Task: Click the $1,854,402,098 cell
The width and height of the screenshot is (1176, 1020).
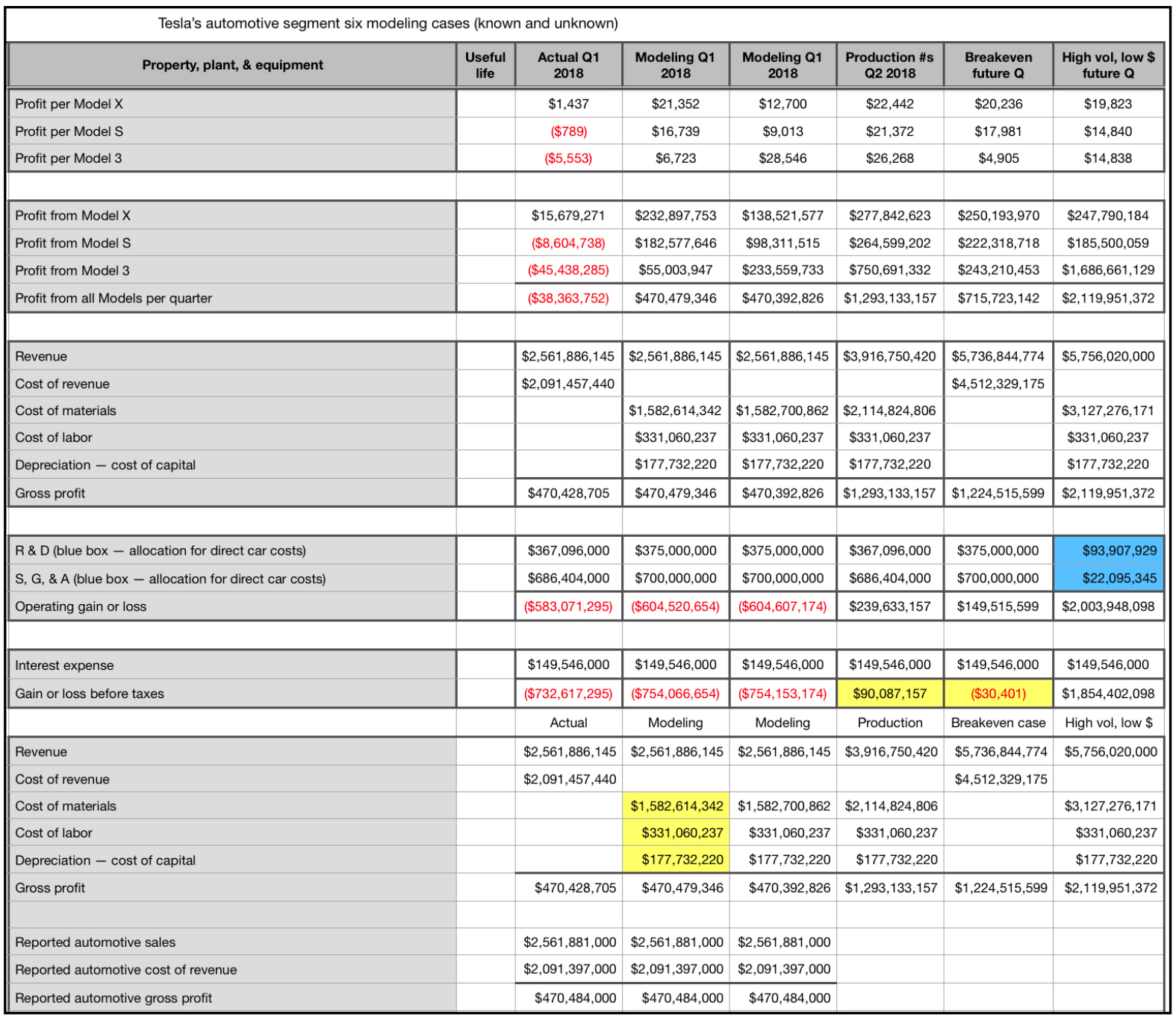Action: pos(1108,694)
